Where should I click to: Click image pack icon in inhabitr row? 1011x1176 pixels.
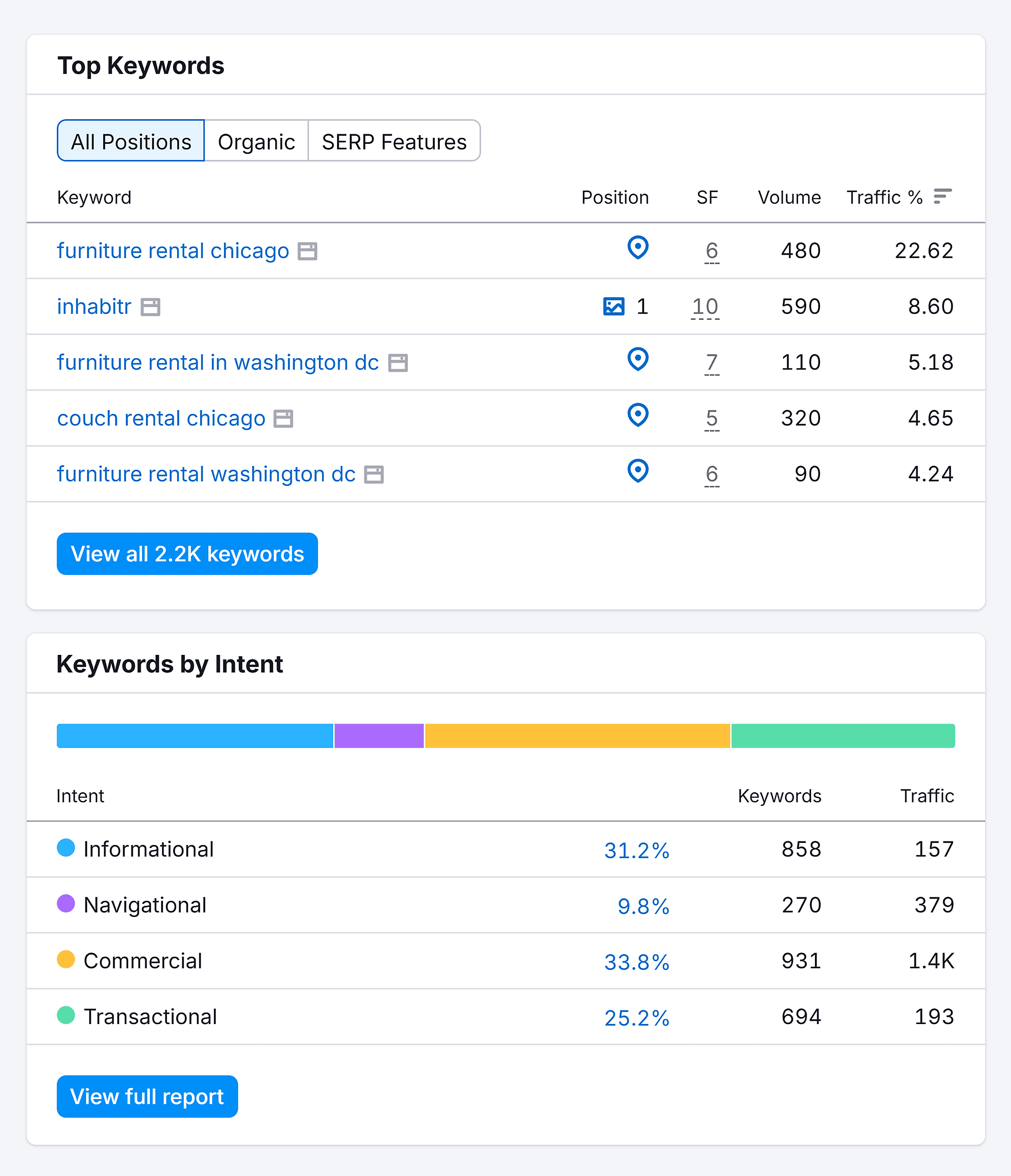click(x=613, y=306)
